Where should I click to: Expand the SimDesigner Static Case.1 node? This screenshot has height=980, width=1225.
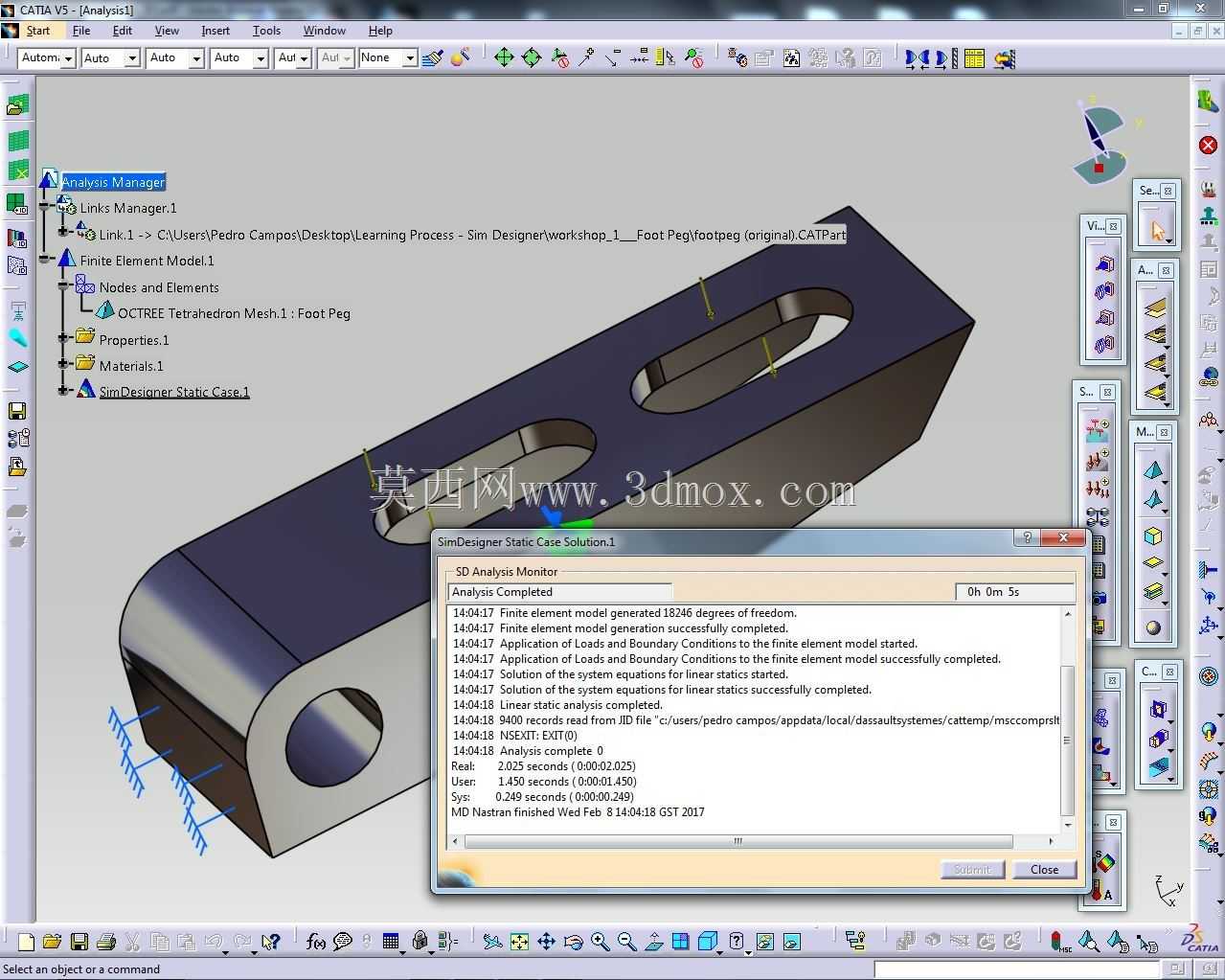pos(62,390)
